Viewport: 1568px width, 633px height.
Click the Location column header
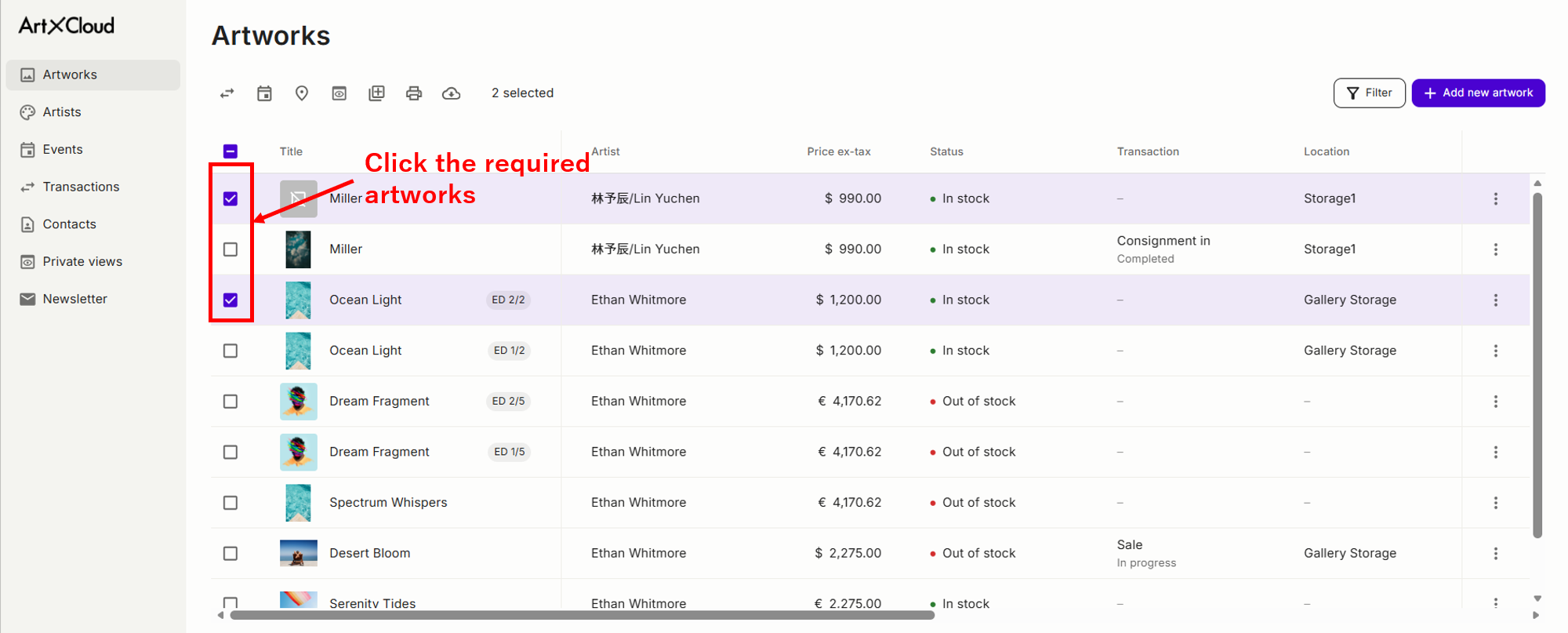click(x=1327, y=151)
